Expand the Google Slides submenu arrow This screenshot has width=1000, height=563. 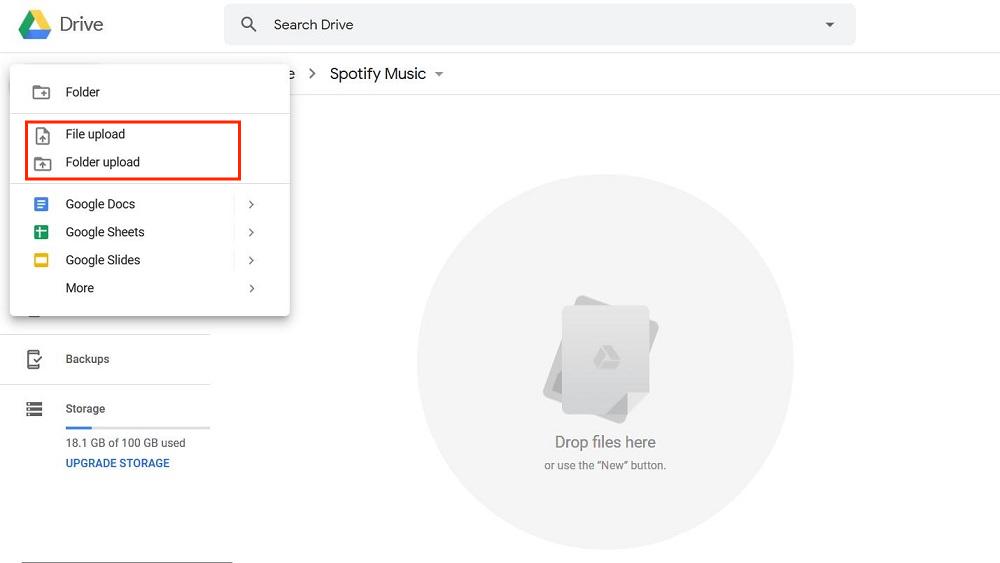coord(251,260)
